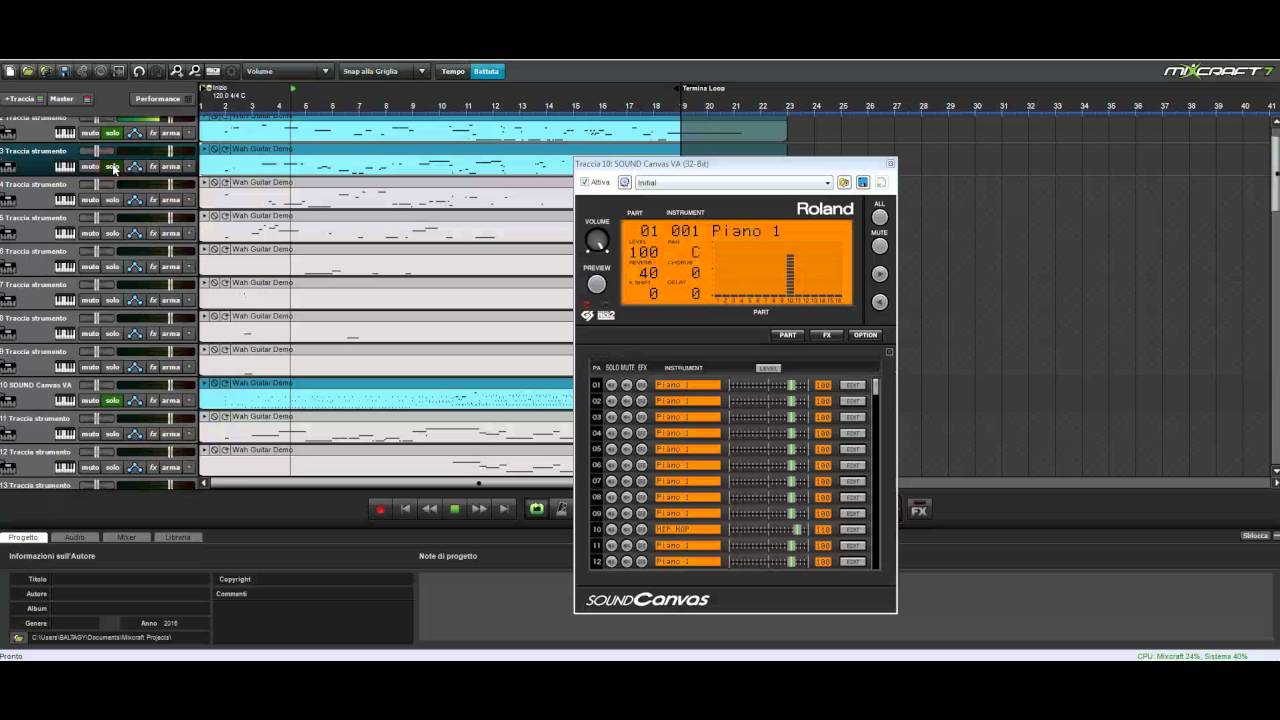Zoom in with the magnifier plus icon
The width and height of the screenshot is (1280, 720).
coord(176,71)
